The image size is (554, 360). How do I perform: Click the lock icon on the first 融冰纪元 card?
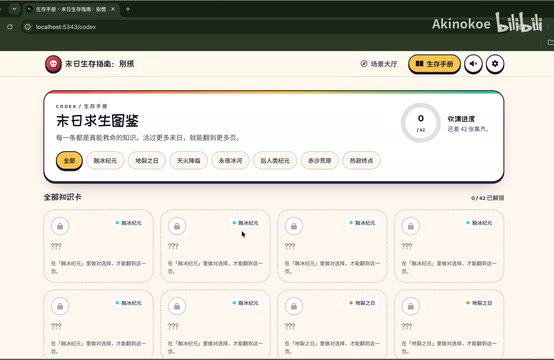coord(60,226)
